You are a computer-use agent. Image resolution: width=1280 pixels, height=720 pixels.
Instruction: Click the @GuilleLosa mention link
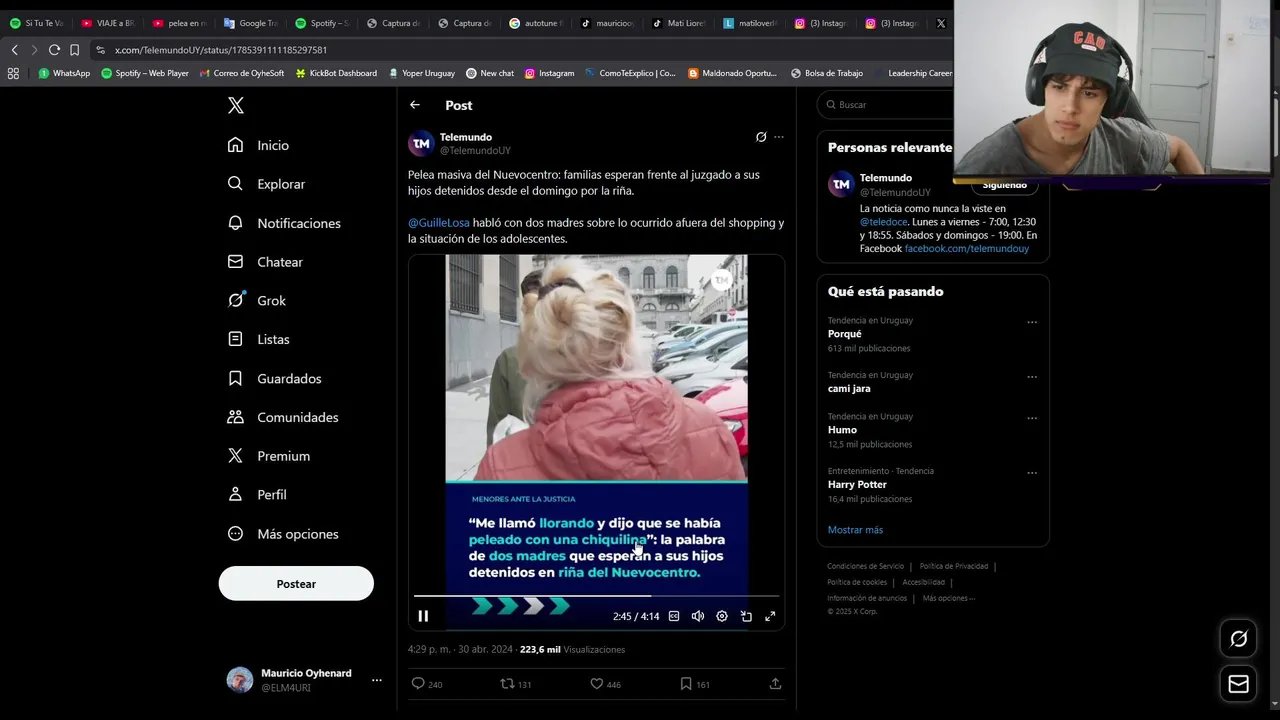pos(439,223)
